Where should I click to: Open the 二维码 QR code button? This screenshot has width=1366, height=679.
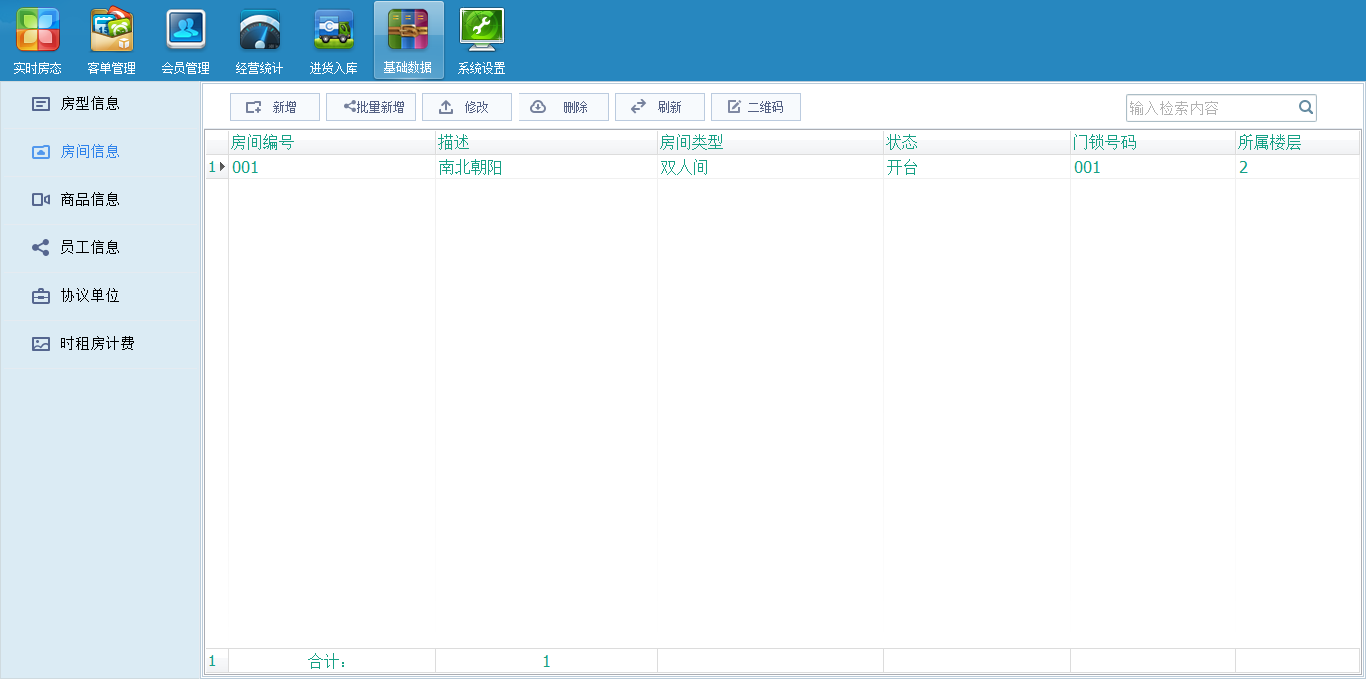tap(755, 107)
